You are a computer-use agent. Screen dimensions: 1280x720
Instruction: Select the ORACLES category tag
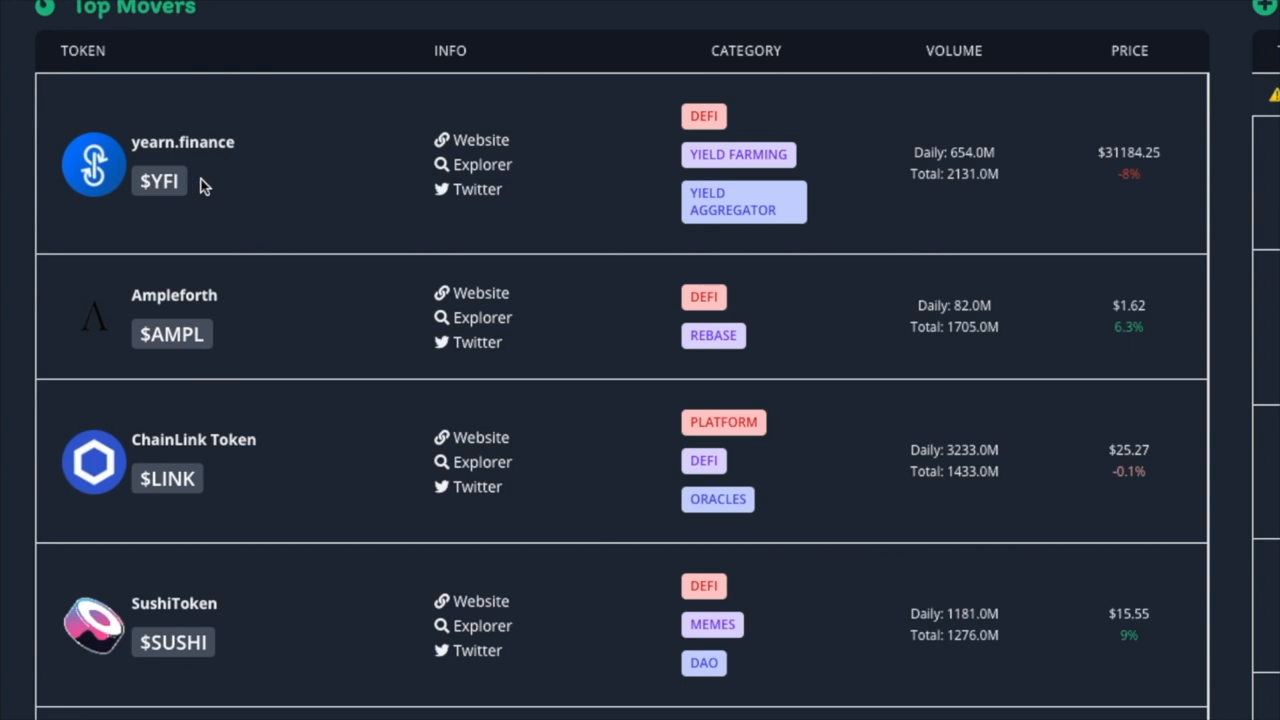718,499
